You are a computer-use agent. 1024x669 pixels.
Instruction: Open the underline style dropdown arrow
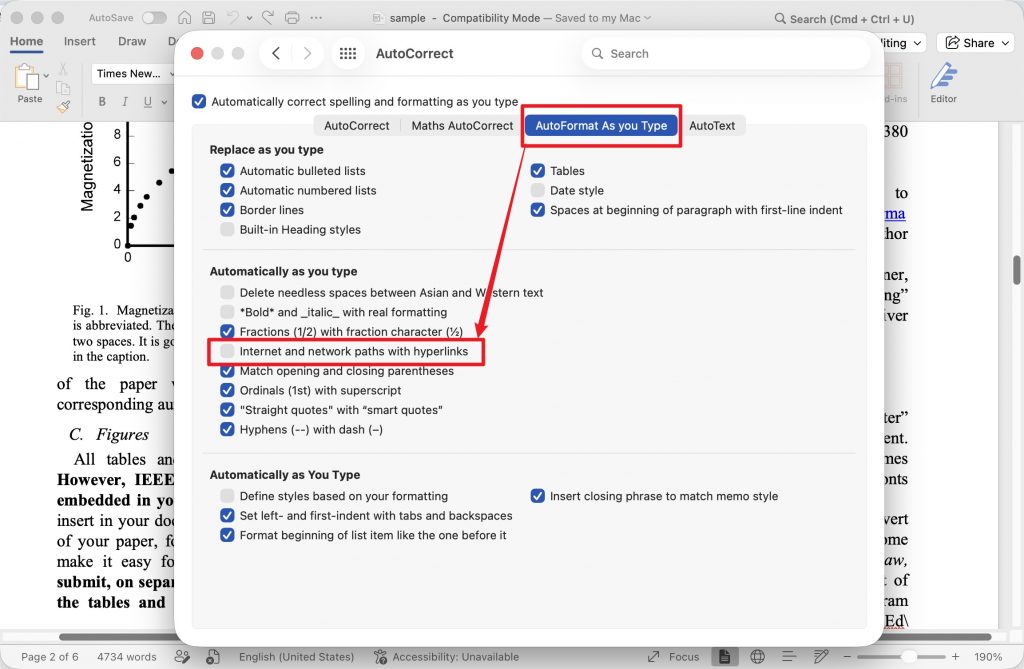(x=164, y=102)
